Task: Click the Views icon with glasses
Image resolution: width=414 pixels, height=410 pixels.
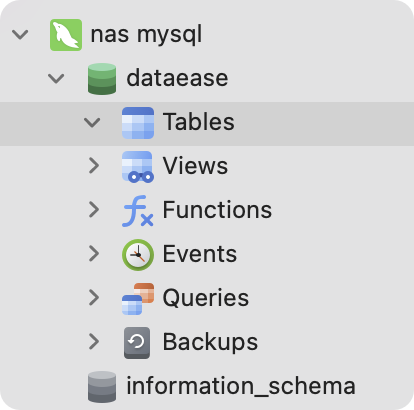Action: 138,167
